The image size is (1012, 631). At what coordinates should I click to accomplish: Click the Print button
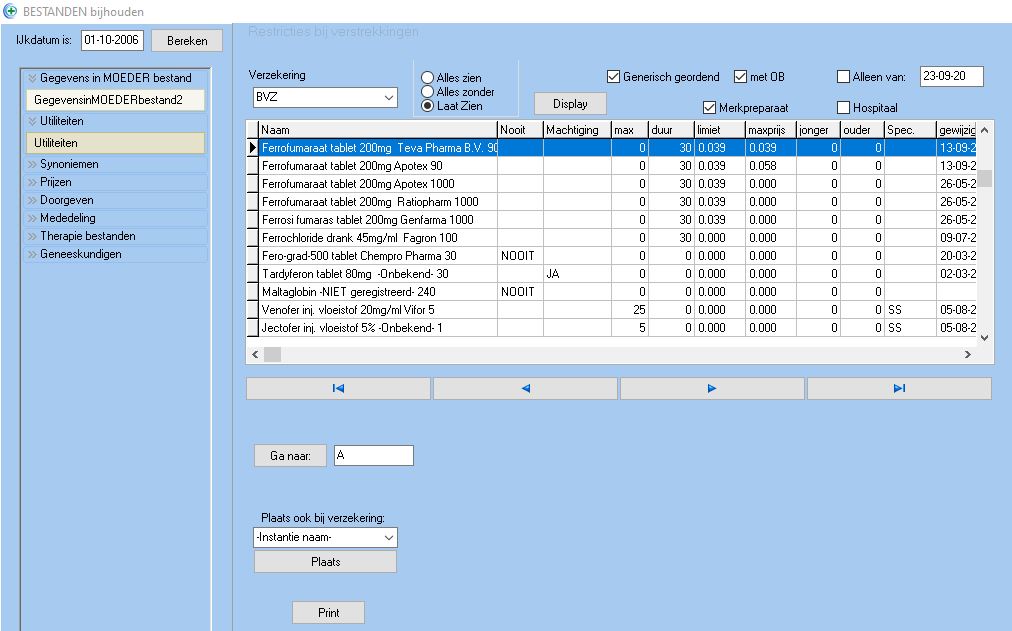(329, 613)
